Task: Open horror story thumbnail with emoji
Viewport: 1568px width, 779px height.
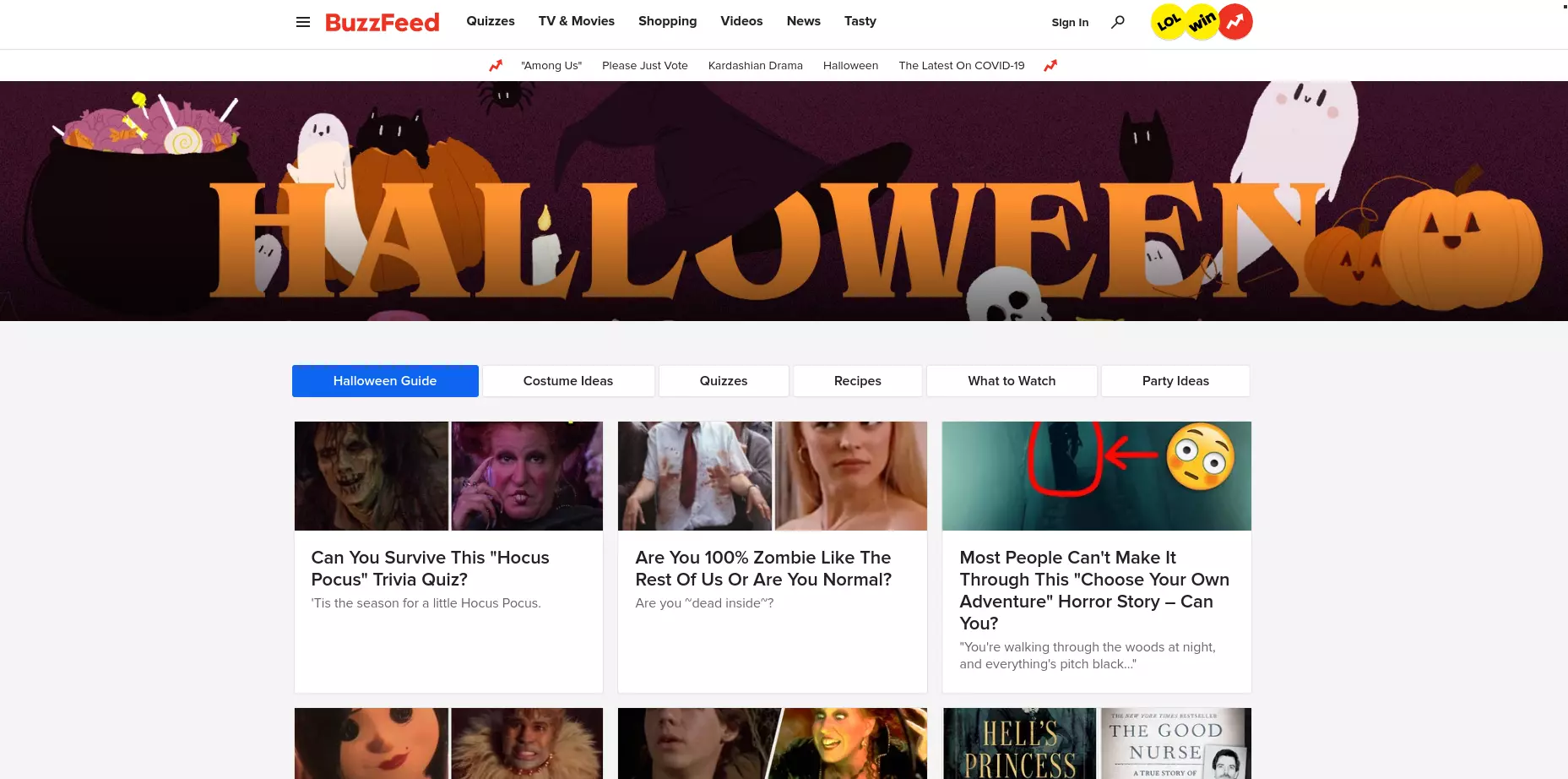Action: click(1097, 476)
